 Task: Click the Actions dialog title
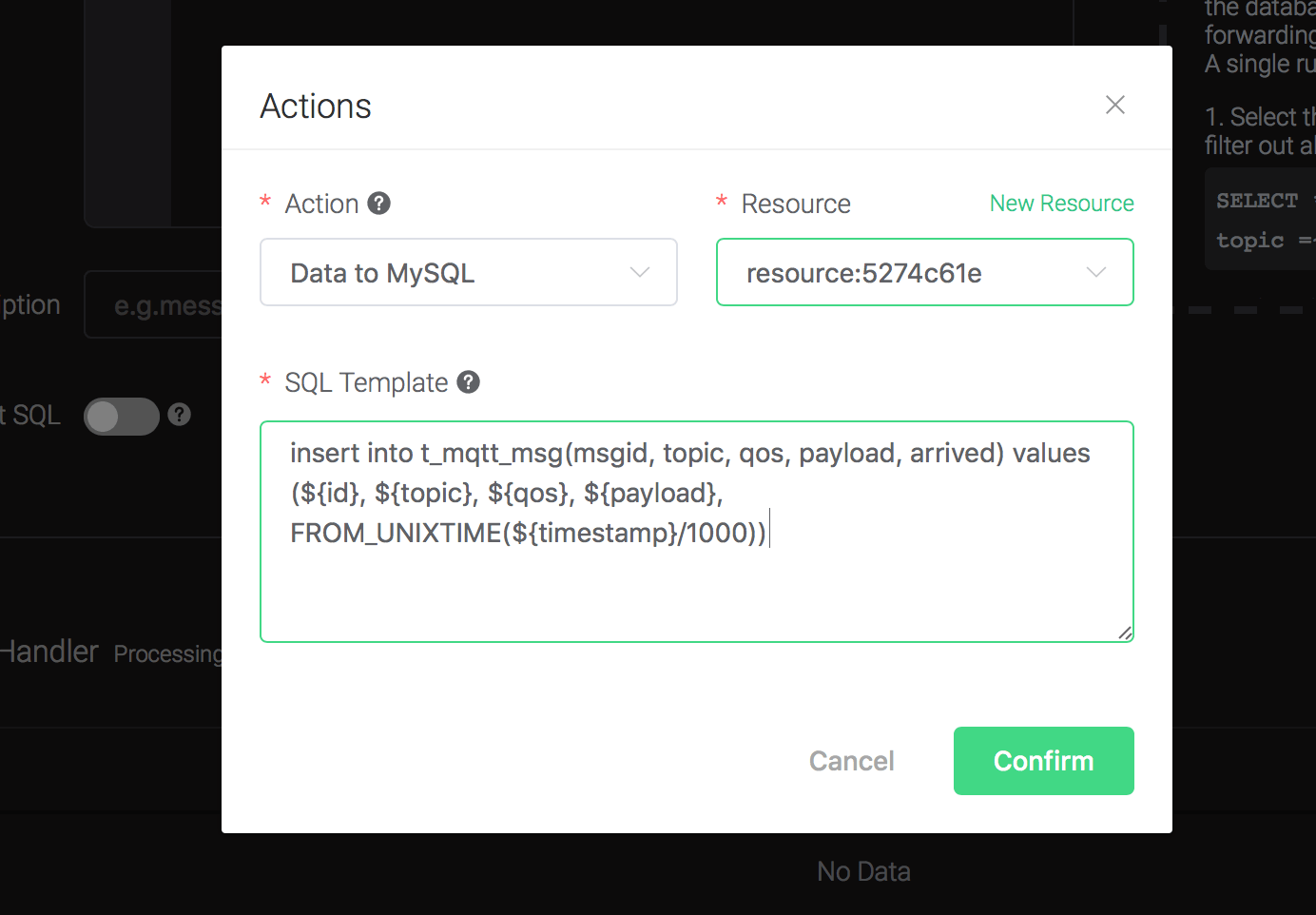[316, 107]
